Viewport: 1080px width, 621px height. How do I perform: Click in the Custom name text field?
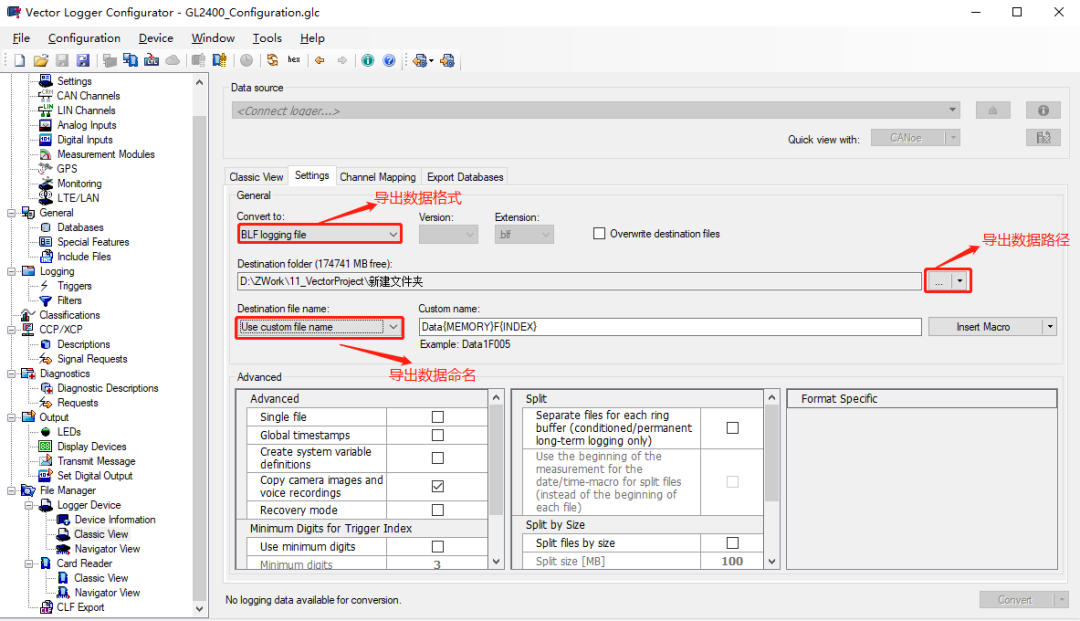coord(669,327)
